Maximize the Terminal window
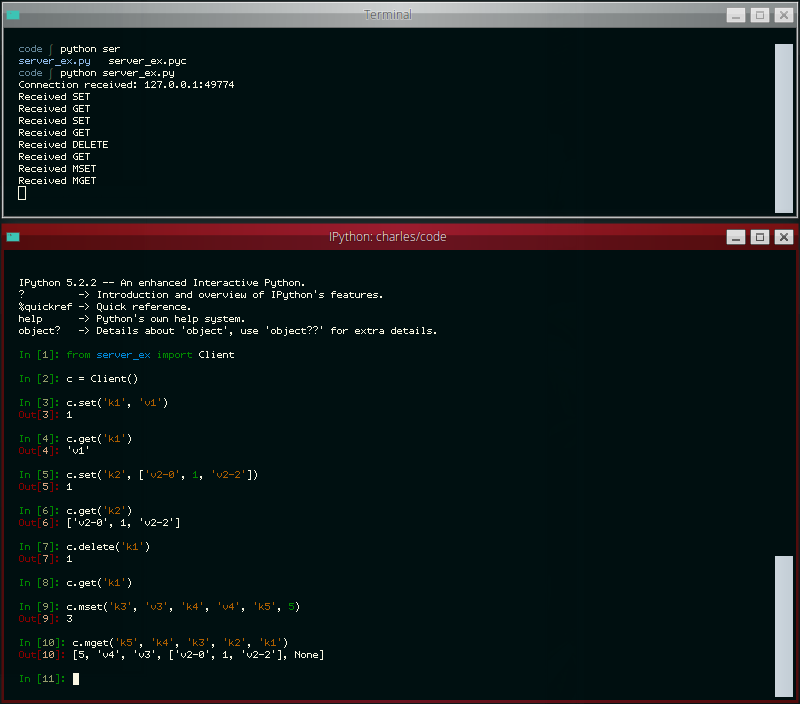Viewport: 800px width, 704px height. pyautogui.click(x=759, y=15)
